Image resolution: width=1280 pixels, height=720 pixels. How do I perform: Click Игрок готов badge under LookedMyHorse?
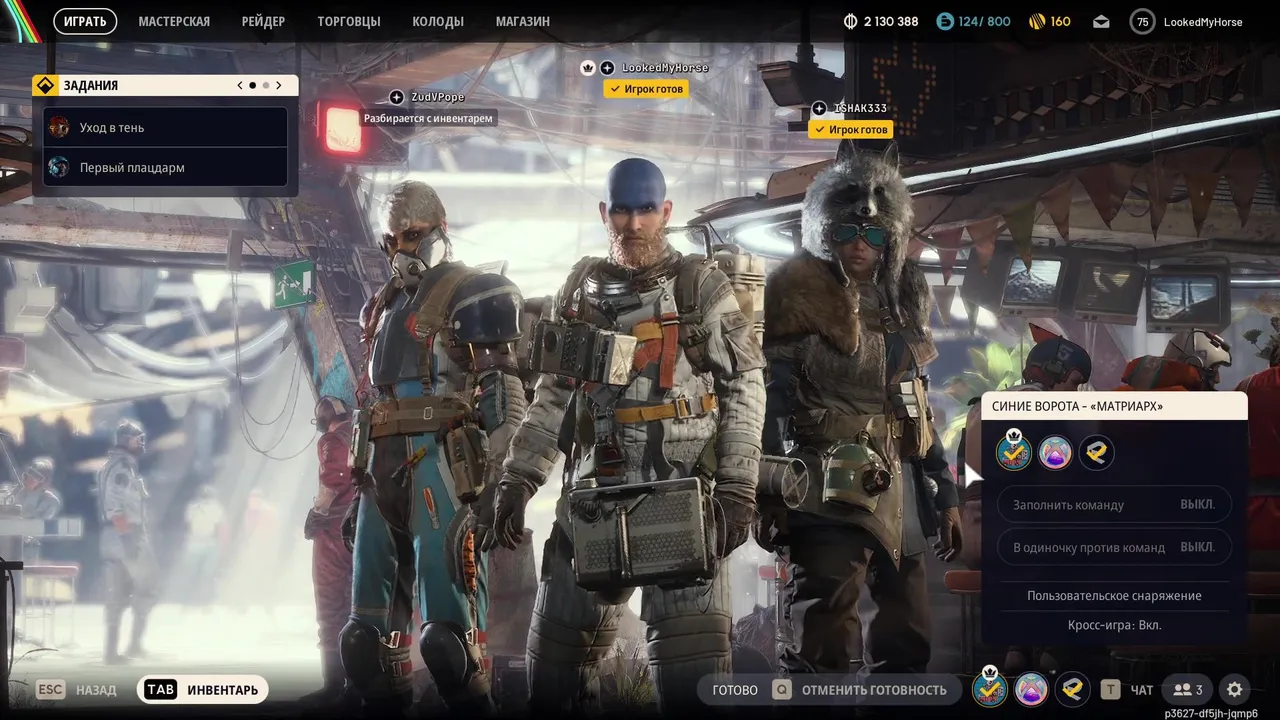646,89
